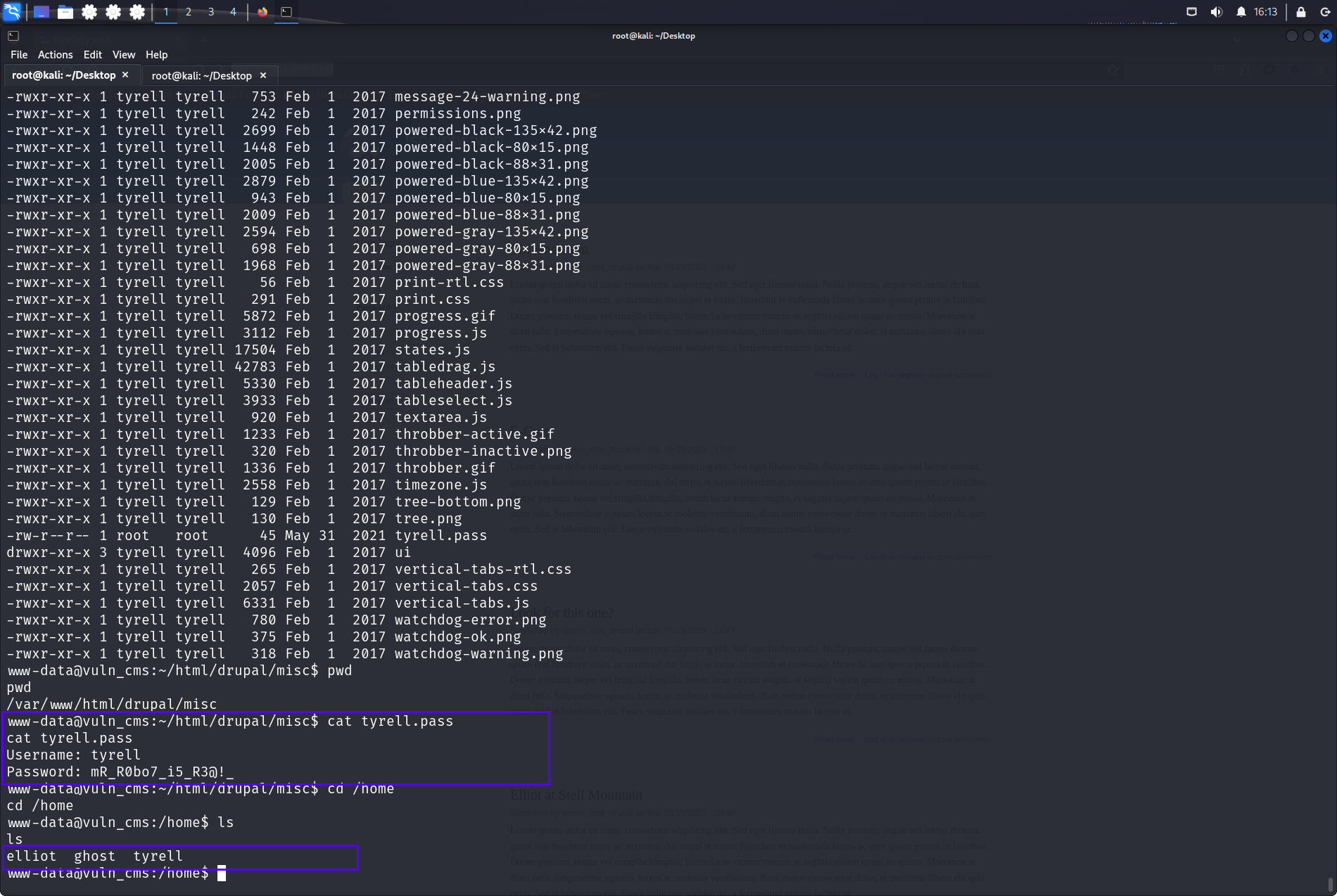The height and width of the screenshot is (896, 1337).
Task: Open the Help menu
Action: pyautogui.click(x=156, y=55)
